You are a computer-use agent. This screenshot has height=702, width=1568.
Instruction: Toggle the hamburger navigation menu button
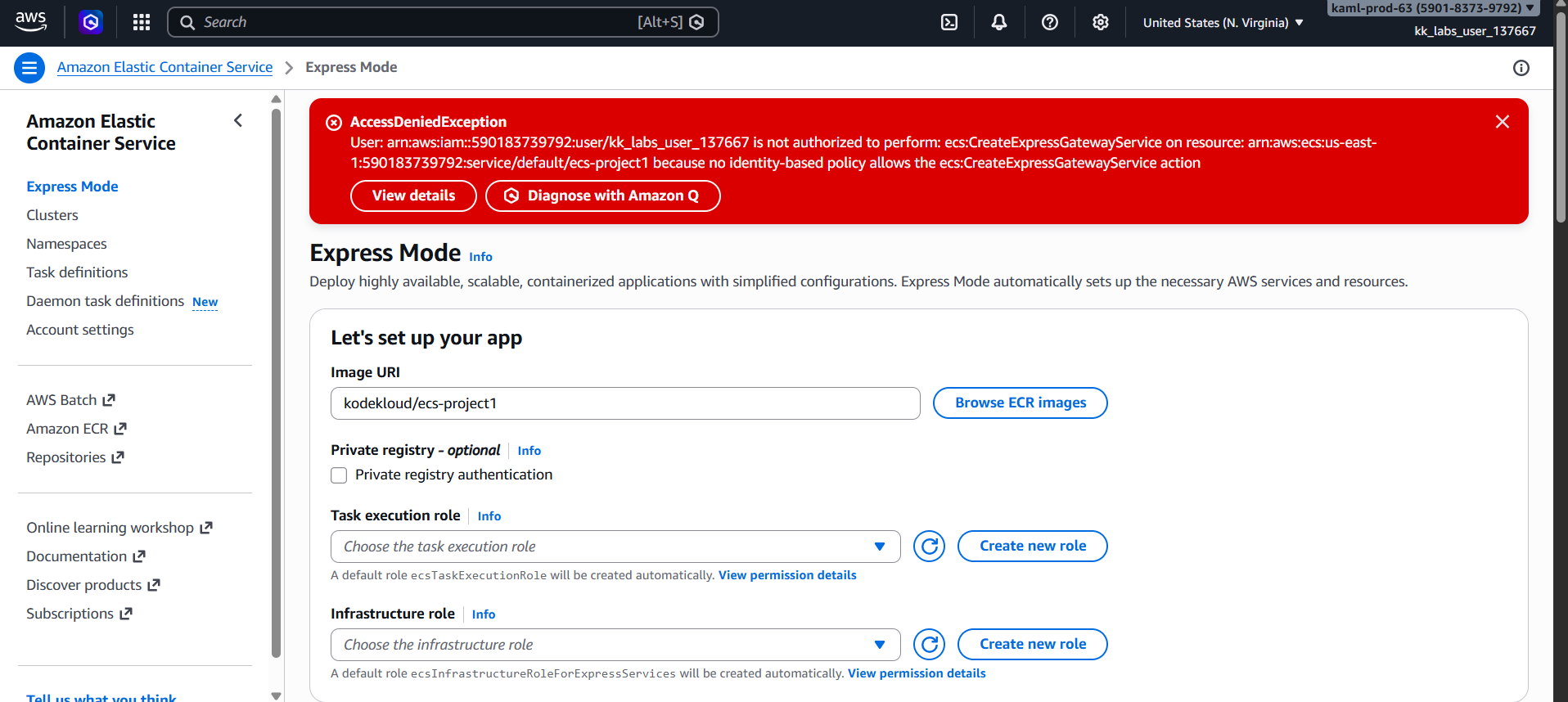(29, 68)
